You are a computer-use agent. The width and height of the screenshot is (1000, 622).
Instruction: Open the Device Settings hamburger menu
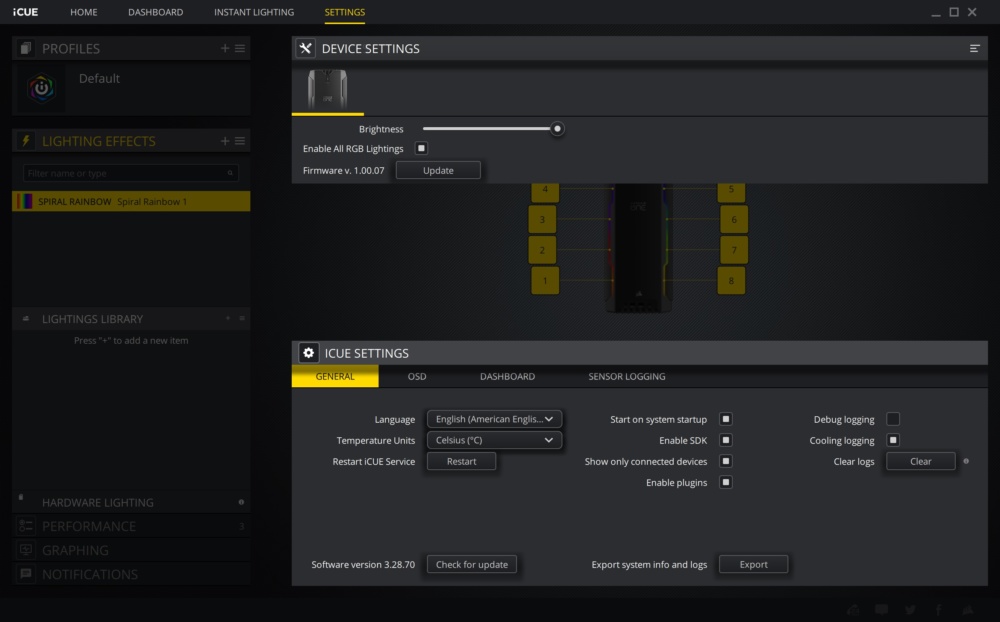974,48
